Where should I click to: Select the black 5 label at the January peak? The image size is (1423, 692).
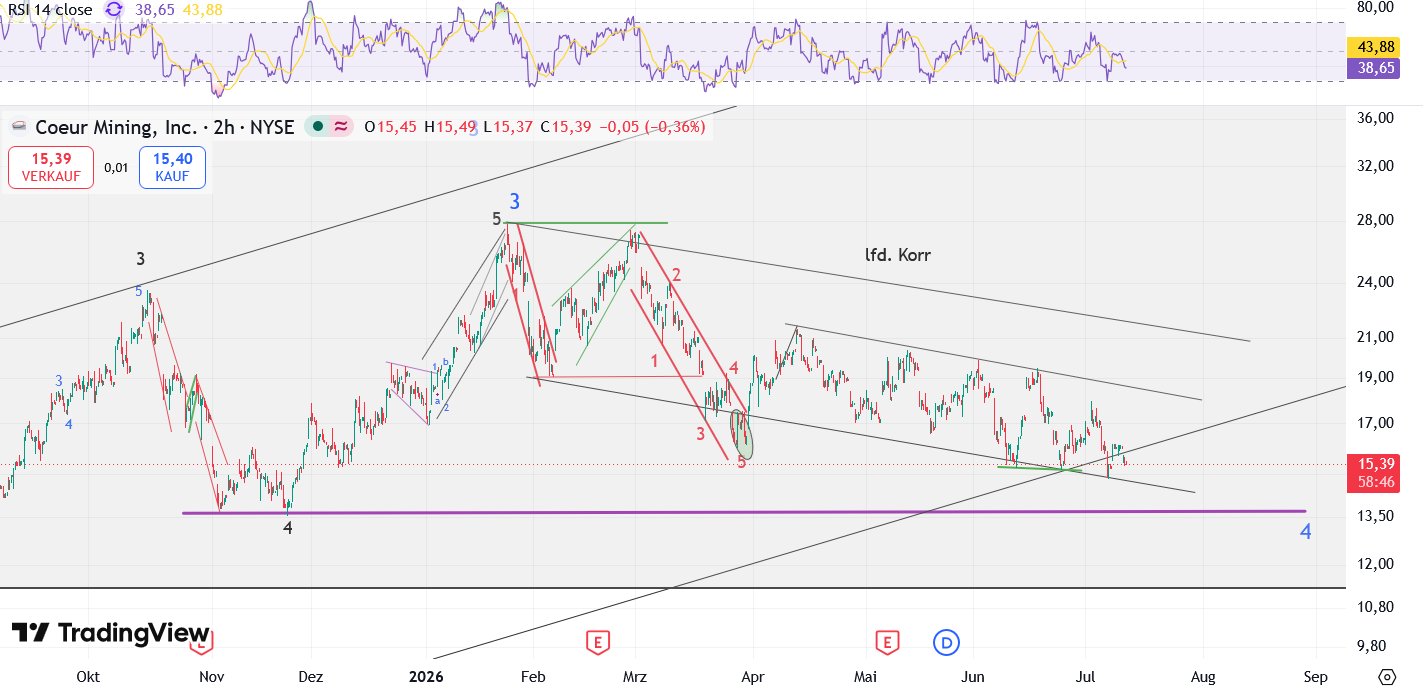pyautogui.click(x=496, y=218)
